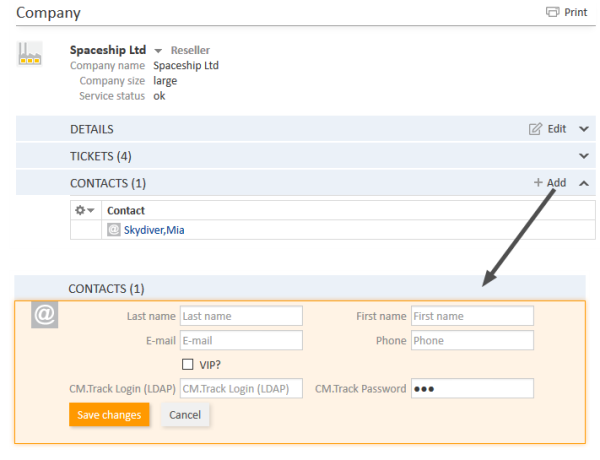Image resolution: width=600 pixels, height=460 pixels.
Task: Expand the TICKETS (4) section chevron
Action: point(584,156)
